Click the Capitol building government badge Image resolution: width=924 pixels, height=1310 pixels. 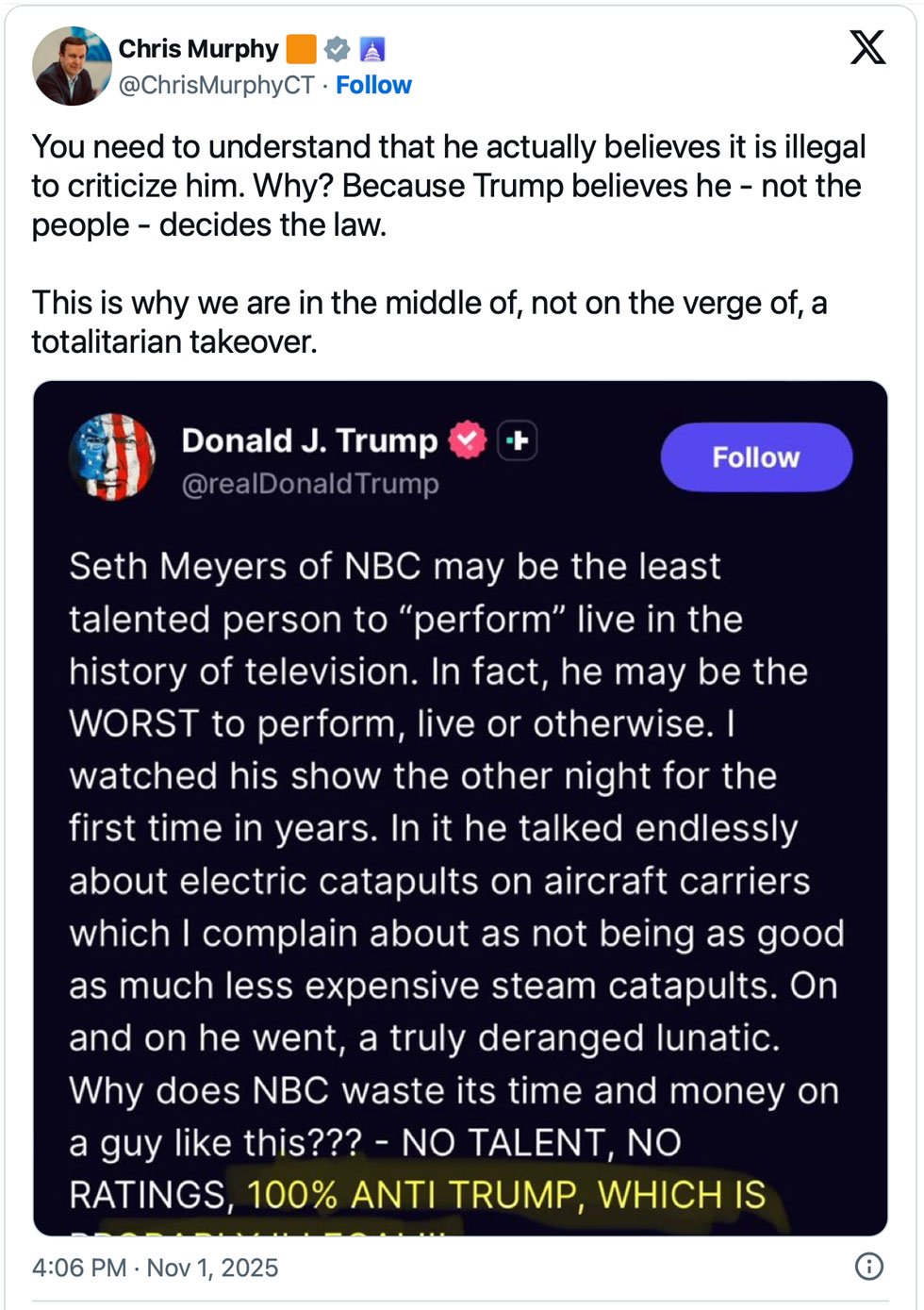[x=372, y=49]
